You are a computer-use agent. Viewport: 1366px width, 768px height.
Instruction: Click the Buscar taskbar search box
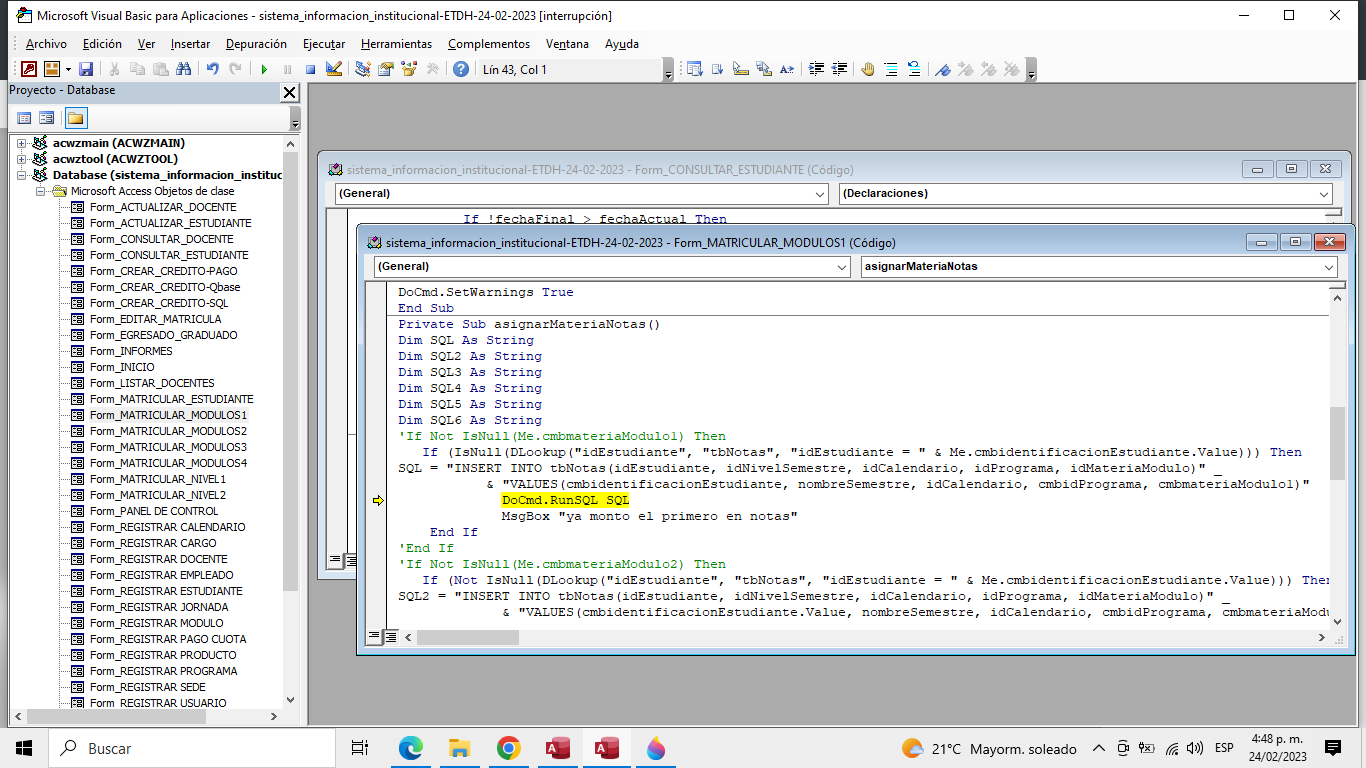pyautogui.click(x=190, y=748)
